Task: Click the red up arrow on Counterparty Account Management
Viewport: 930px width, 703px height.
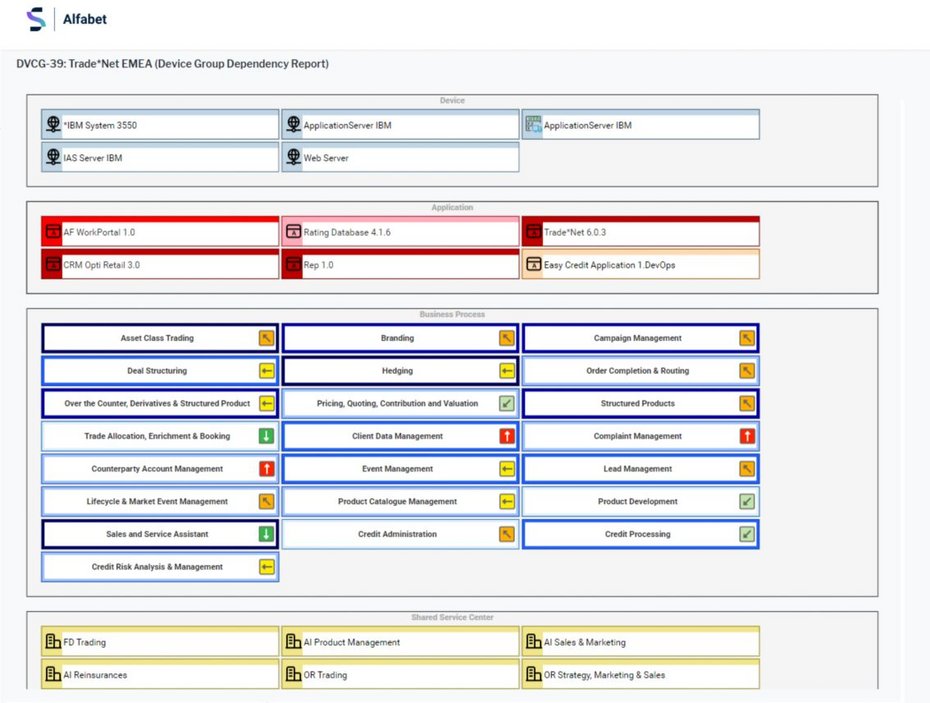Action: click(267, 469)
